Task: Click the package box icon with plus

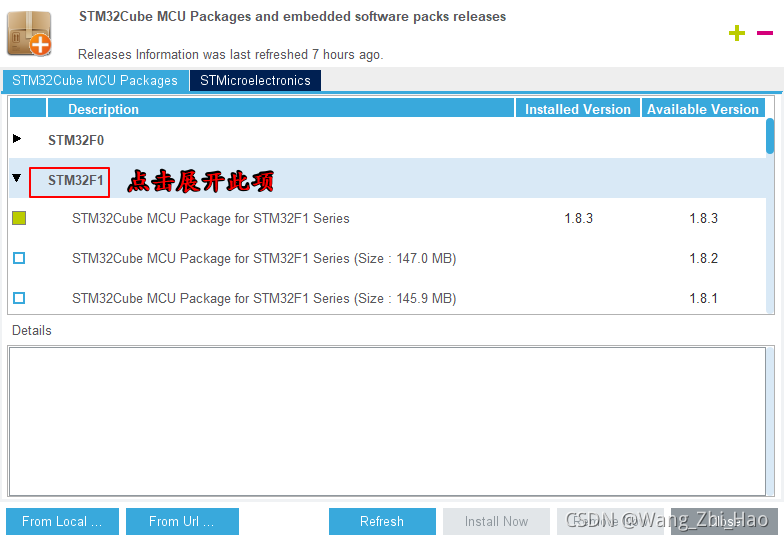Action: 30,33
